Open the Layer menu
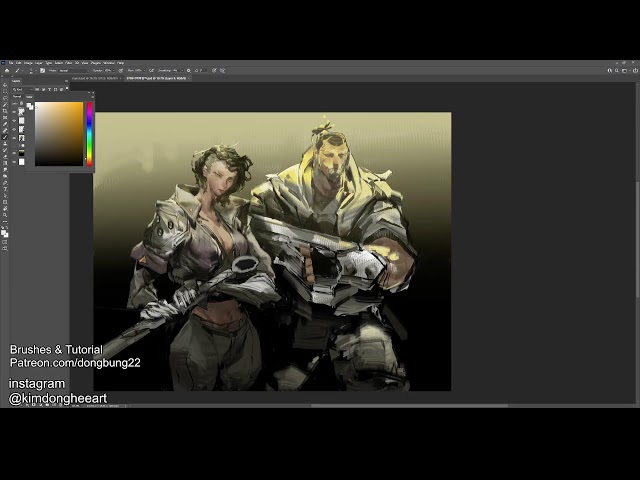640x480 pixels. click(x=39, y=63)
